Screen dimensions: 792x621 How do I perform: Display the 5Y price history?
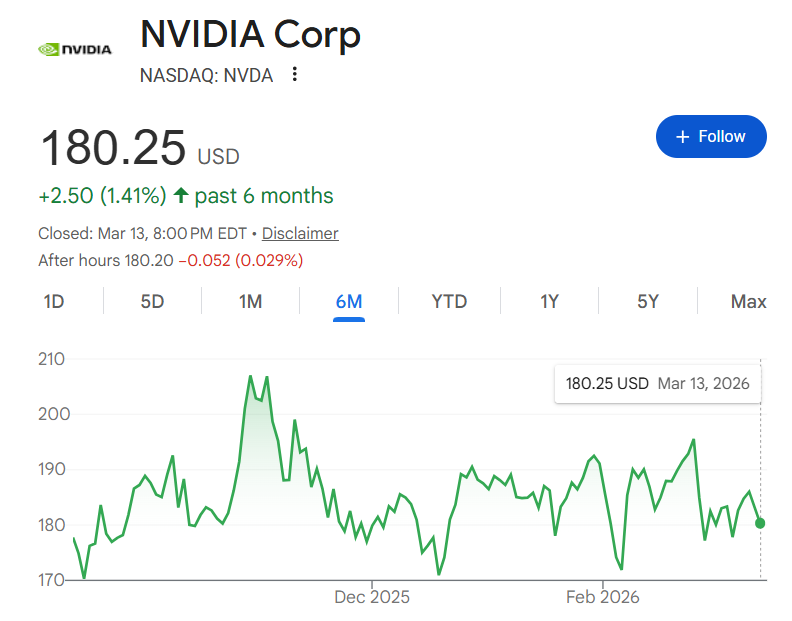click(x=648, y=301)
